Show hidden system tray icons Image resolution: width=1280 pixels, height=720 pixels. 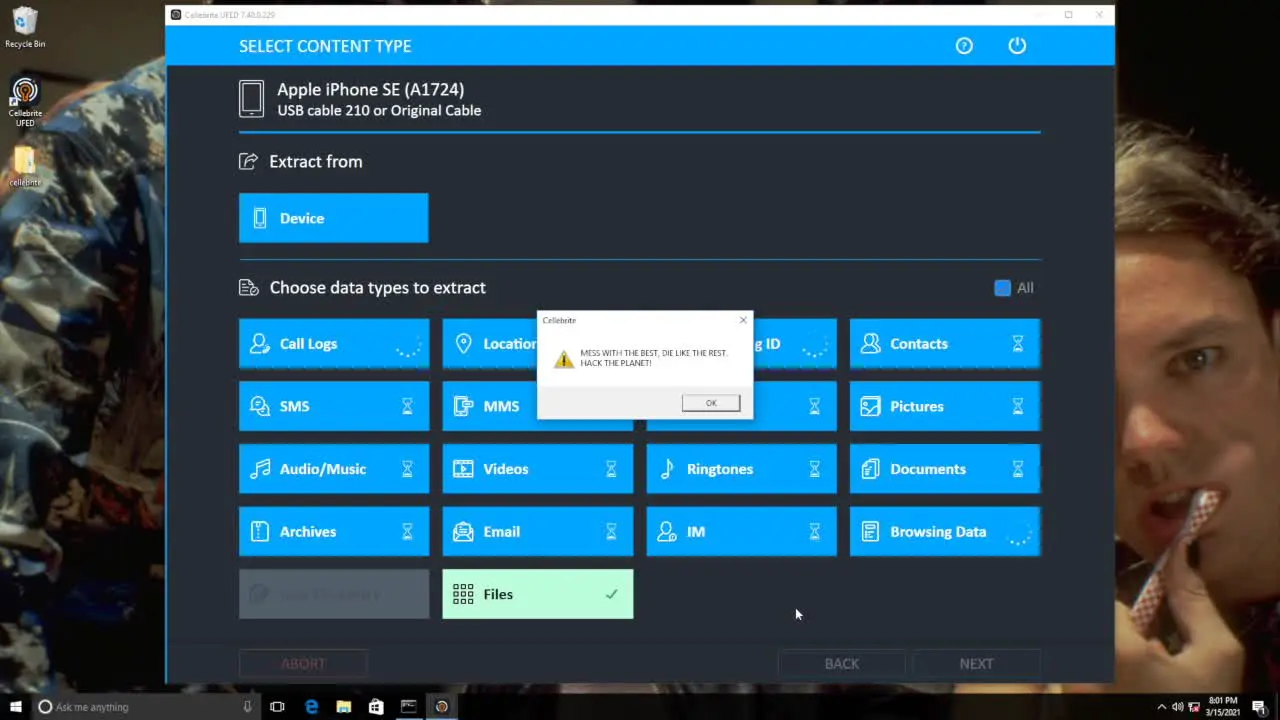[x=1161, y=707]
